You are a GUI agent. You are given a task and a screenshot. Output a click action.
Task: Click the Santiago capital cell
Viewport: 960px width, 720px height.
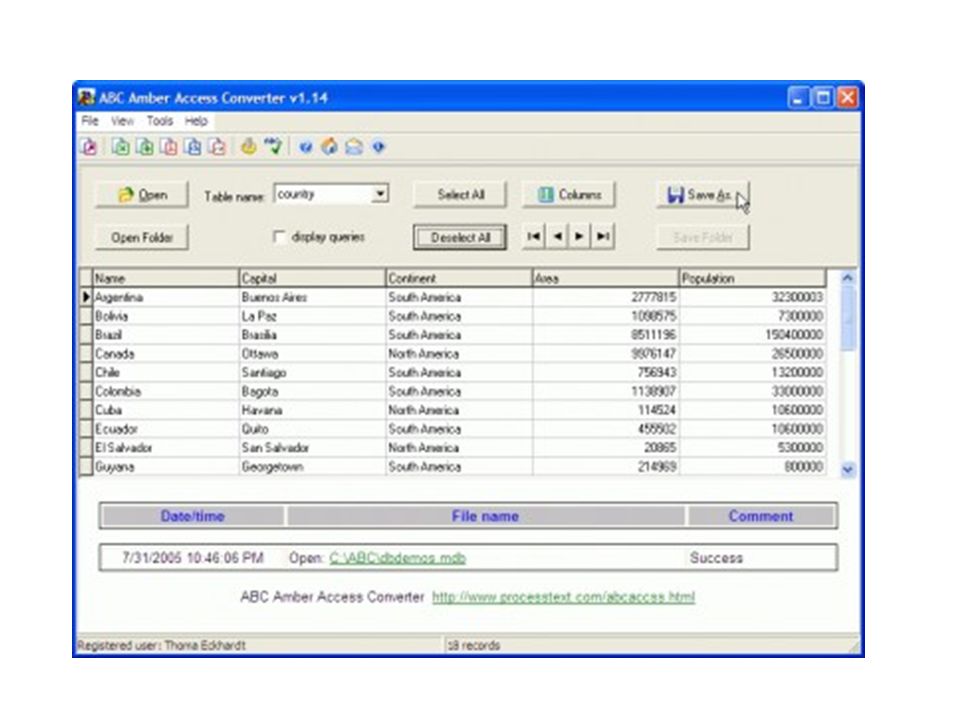coord(312,372)
